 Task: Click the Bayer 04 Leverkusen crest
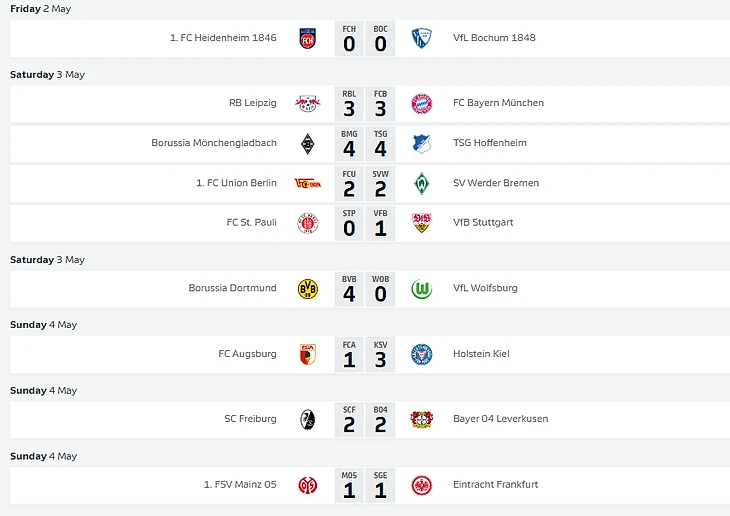point(421,419)
